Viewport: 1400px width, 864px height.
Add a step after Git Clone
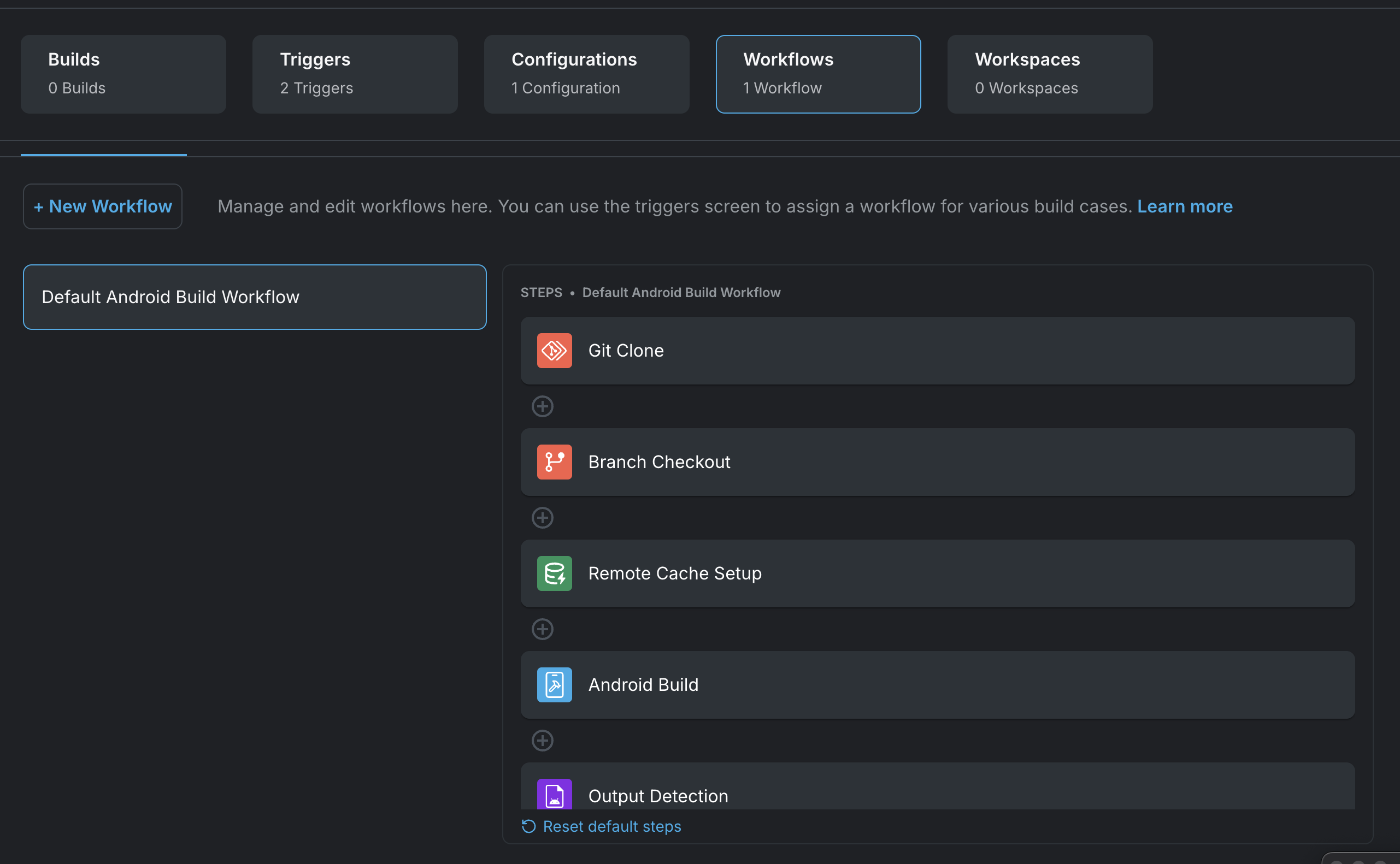coord(543,406)
